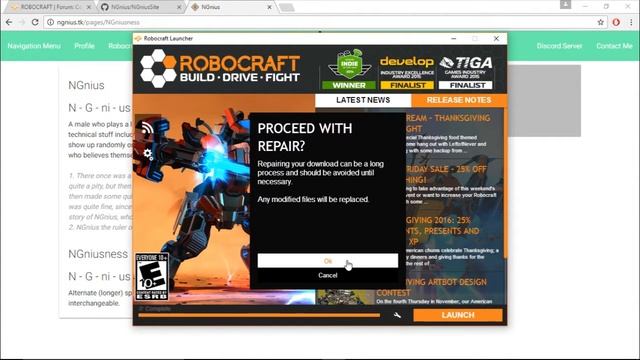Switch to the Latest News tab
The height and width of the screenshot is (360, 640).
click(363, 100)
